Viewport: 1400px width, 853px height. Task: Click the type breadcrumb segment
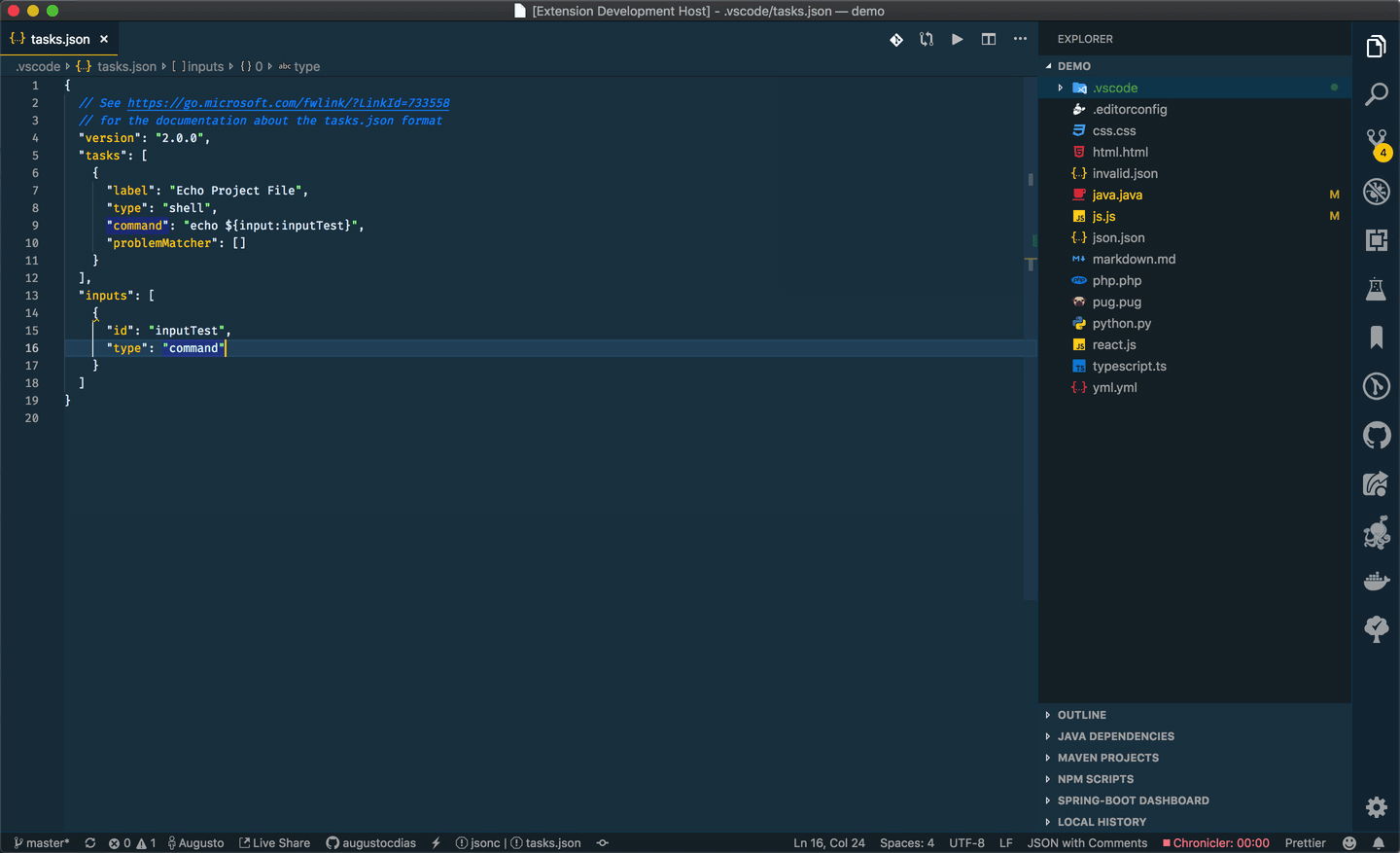(x=299, y=66)
